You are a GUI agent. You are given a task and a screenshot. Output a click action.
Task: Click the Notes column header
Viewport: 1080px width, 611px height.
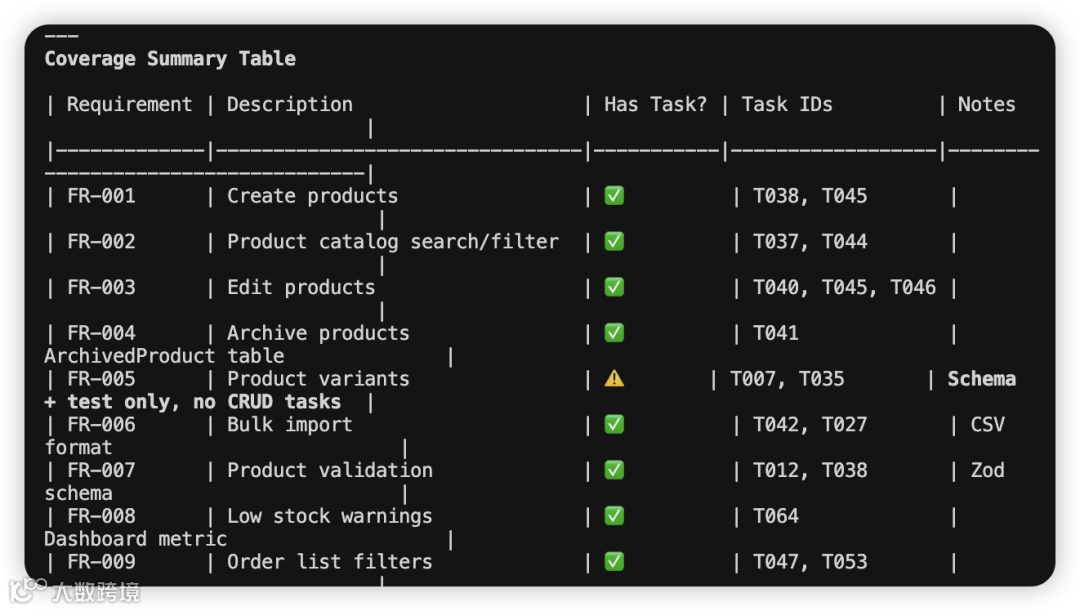click(x=986, y=105)
